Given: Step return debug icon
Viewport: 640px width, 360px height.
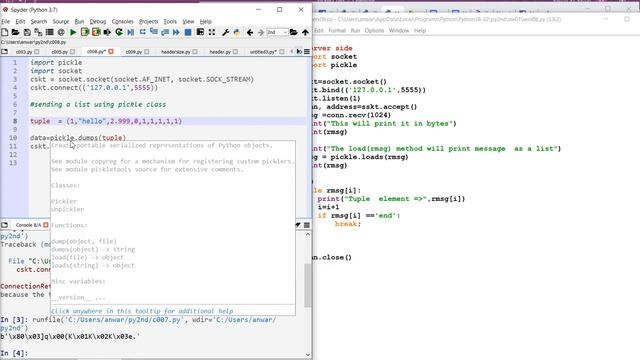Looking at the screenshot, I should 165,32.
